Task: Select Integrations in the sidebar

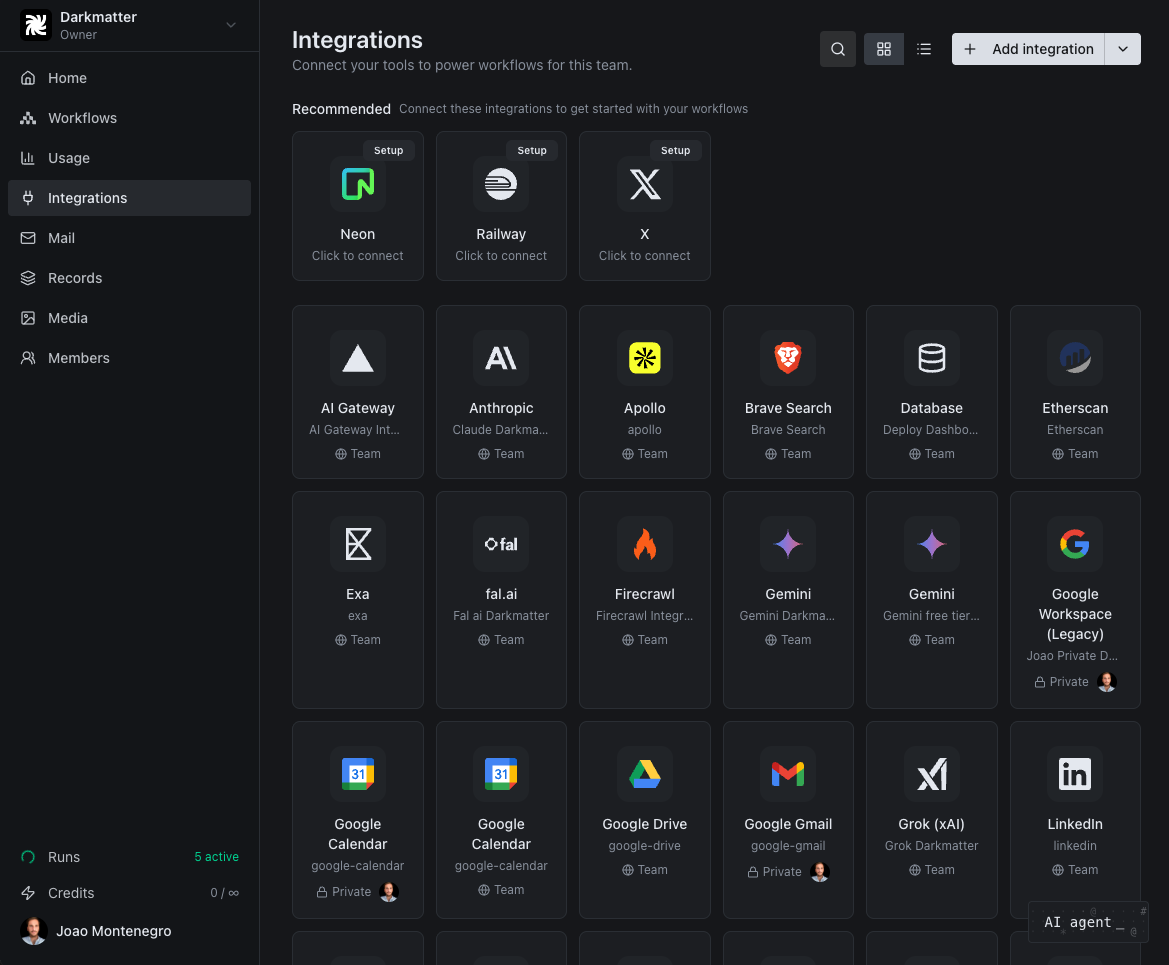Action: pyautogui.click(x=129, y=198)
